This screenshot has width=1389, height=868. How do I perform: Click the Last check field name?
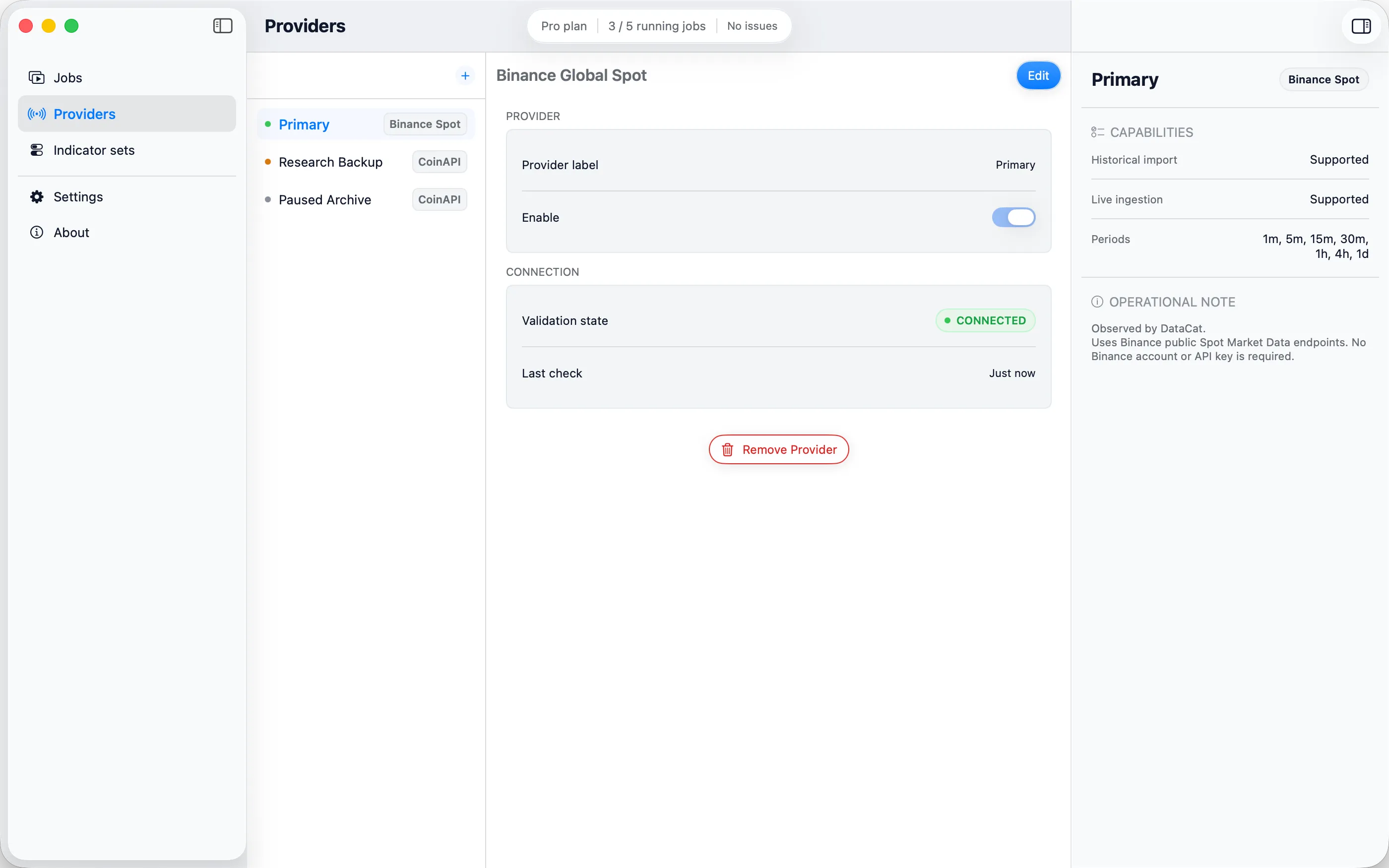coord(552,373)
